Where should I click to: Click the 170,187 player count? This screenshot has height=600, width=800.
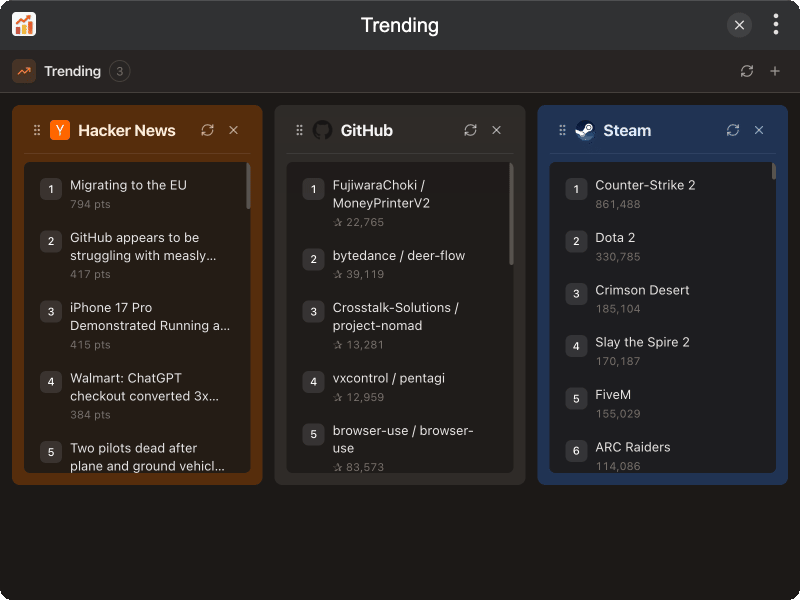pos(618,361)
